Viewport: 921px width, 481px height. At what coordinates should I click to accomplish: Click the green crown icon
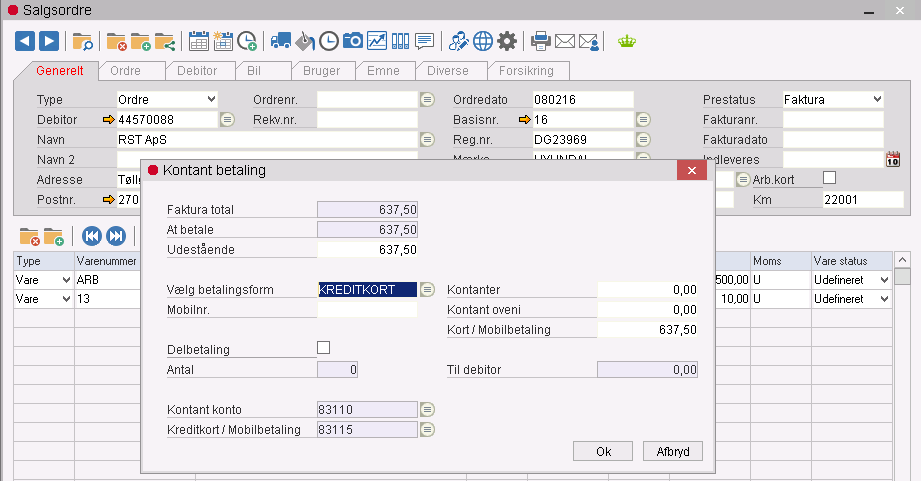pyautogui.click(x=627, y=41)
